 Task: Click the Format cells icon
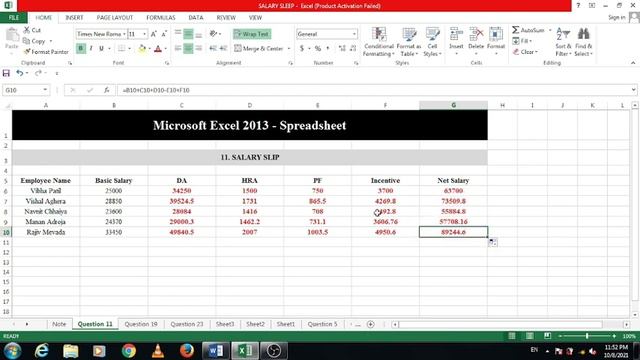pos(496,34)
